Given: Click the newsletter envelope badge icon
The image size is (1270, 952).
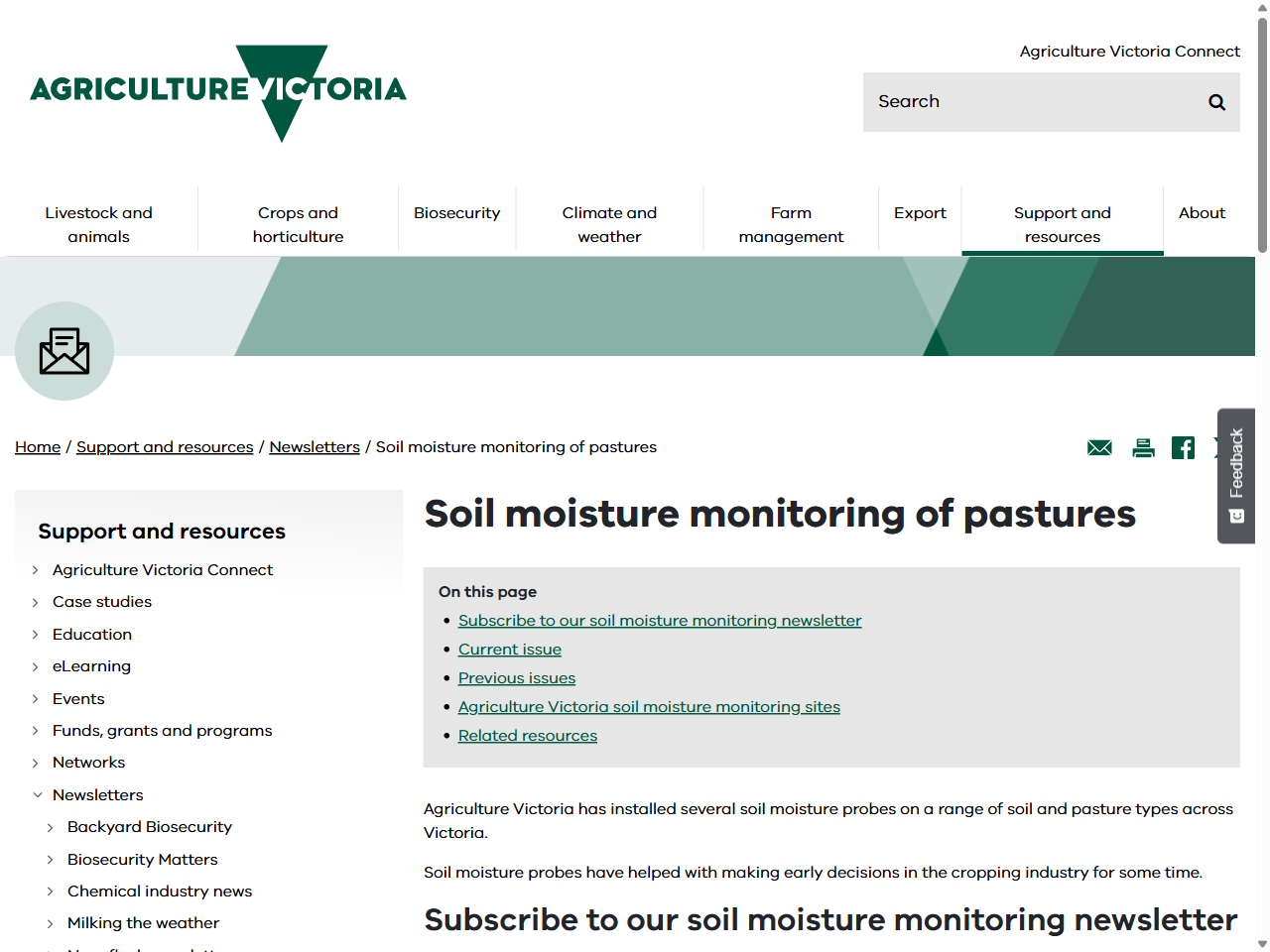Looking at the screenshot, I should click(x=64, y=351).
